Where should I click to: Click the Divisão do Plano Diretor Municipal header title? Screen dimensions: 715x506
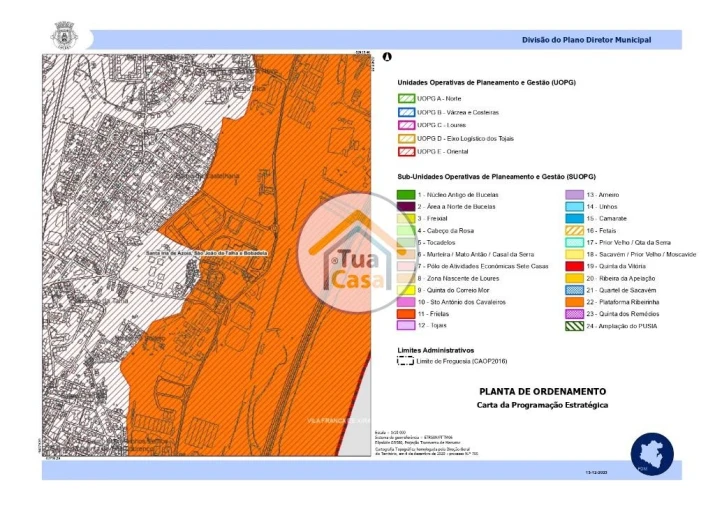pyautogui.click(x=586, y=40)
